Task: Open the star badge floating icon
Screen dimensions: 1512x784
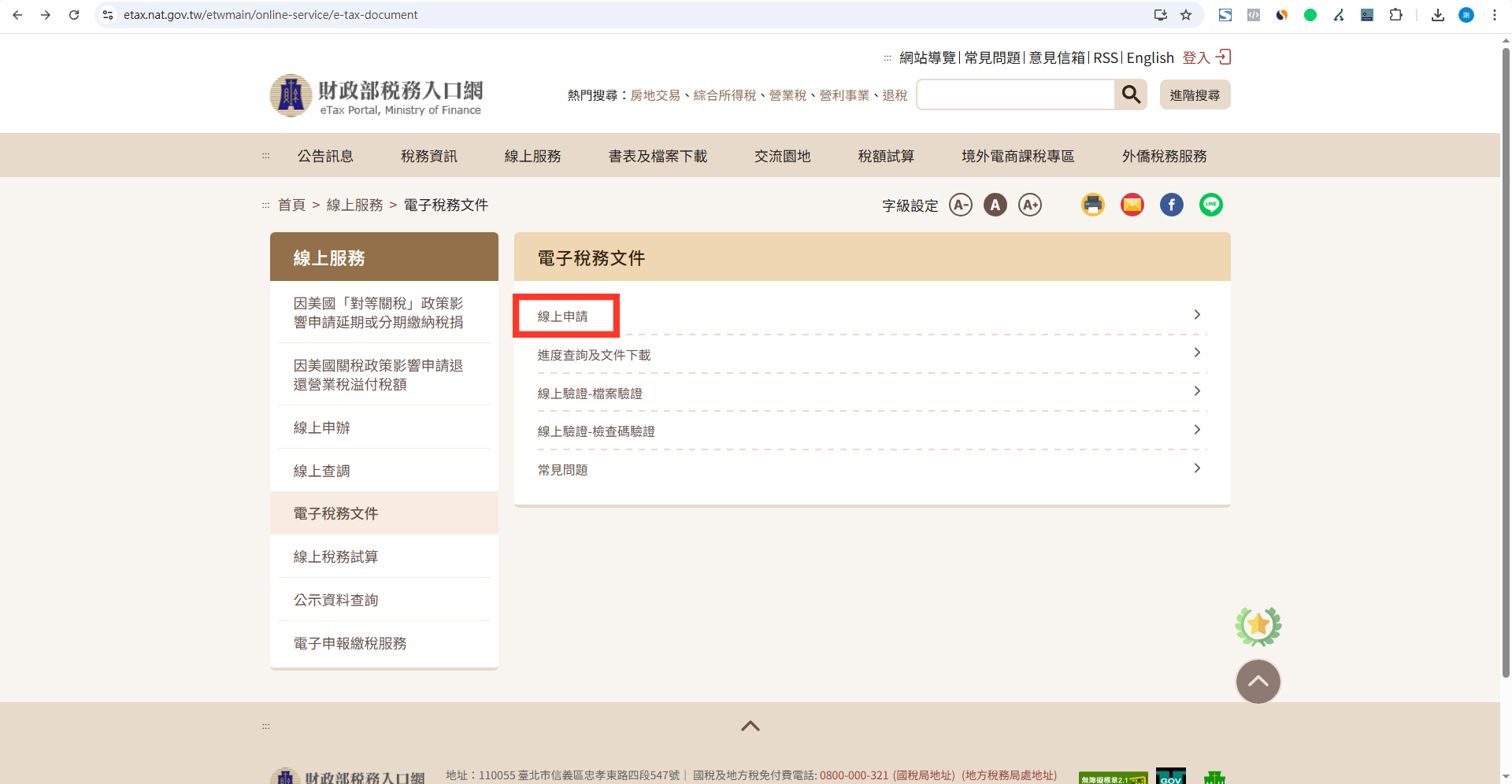Action: (1258, 627)
